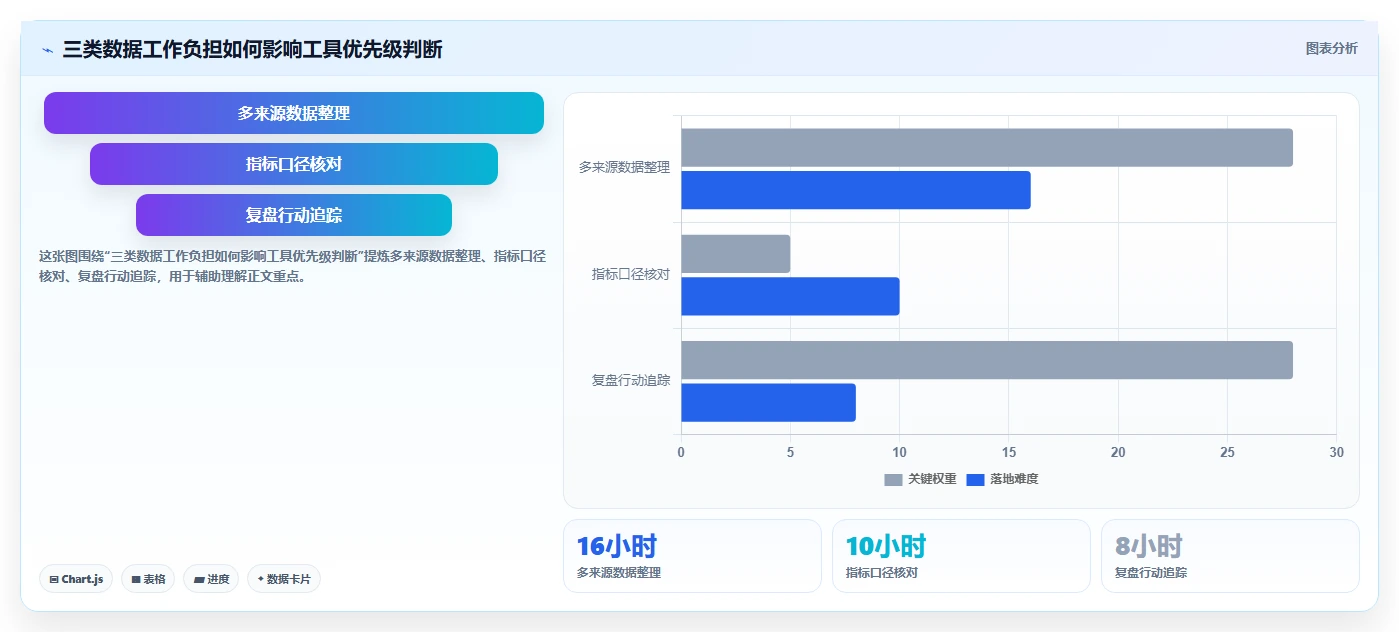Click the gray bar for 指标口径核对

pos(736,254)
